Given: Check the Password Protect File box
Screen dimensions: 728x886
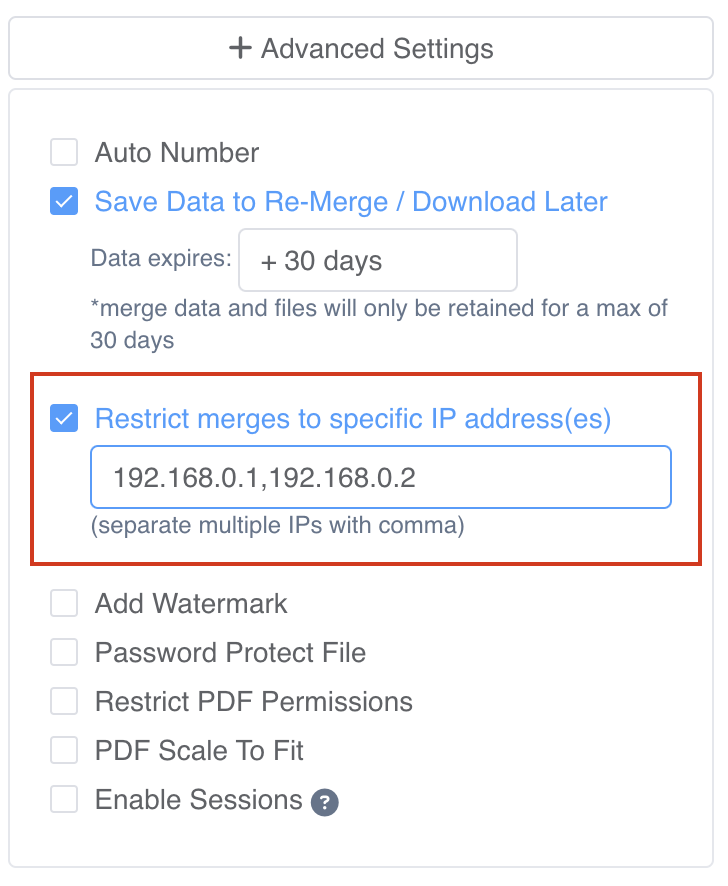Looking at the screenshot, I should 64,652.
